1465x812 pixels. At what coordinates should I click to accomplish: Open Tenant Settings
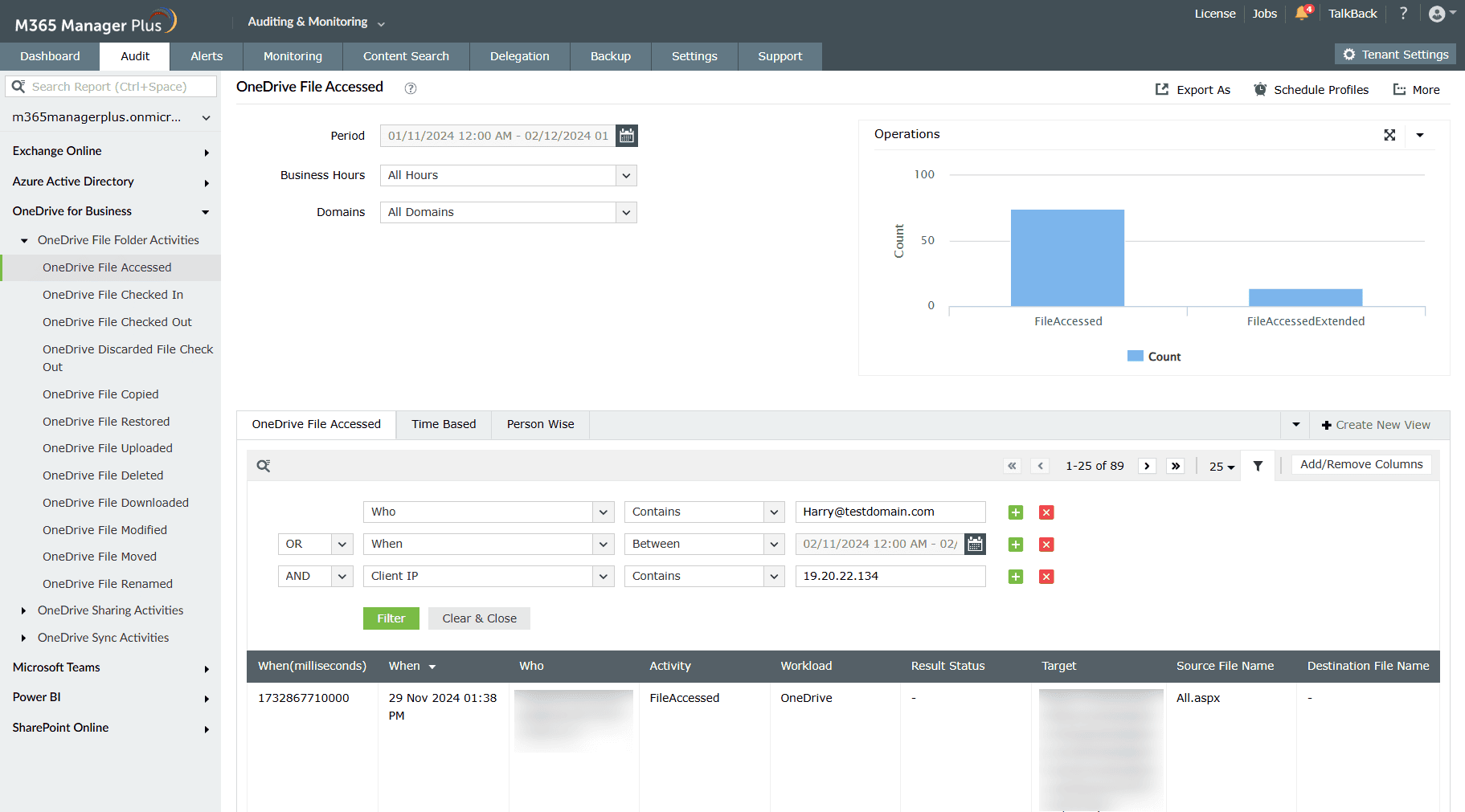tap(1395, 54)
